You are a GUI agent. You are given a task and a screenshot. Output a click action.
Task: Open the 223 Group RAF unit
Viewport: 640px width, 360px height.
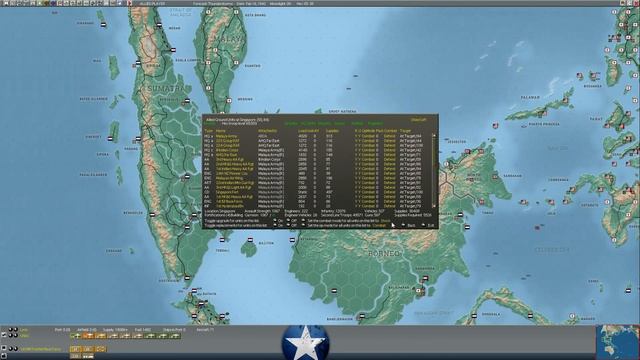tap(227, 141)
